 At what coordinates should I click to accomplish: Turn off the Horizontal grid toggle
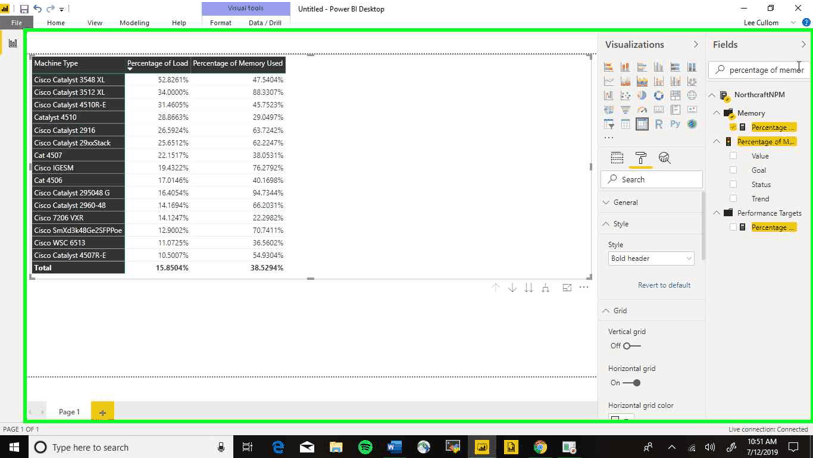(x=632, y=383)
